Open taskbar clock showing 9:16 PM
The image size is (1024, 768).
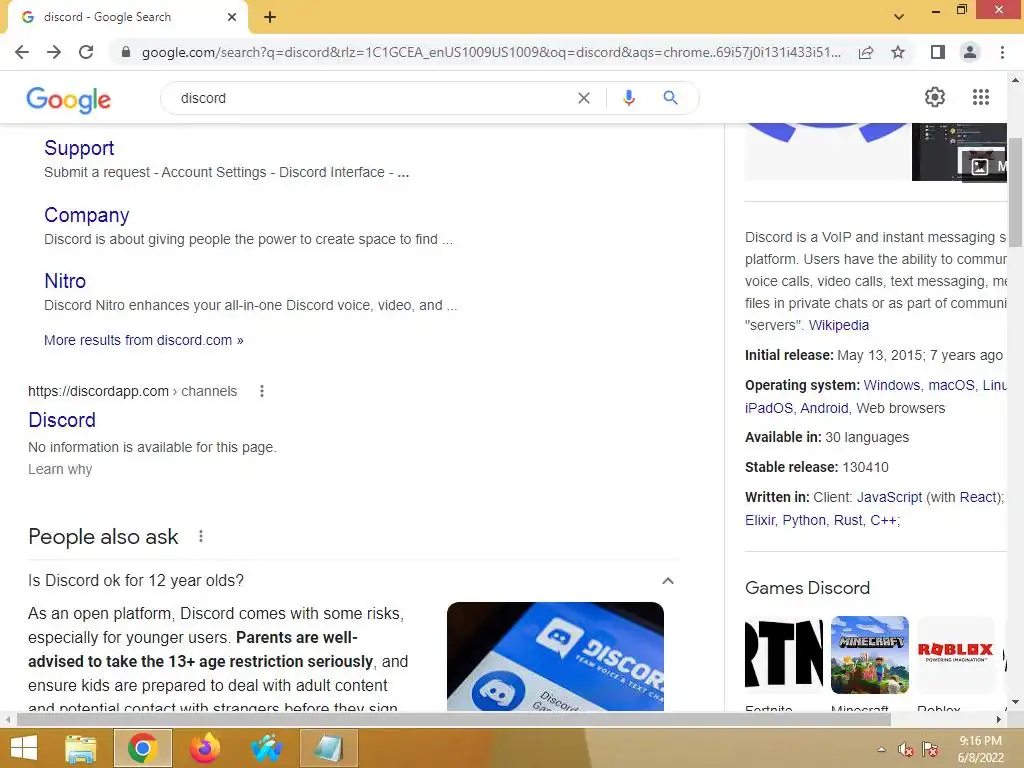tap(980, 749)
